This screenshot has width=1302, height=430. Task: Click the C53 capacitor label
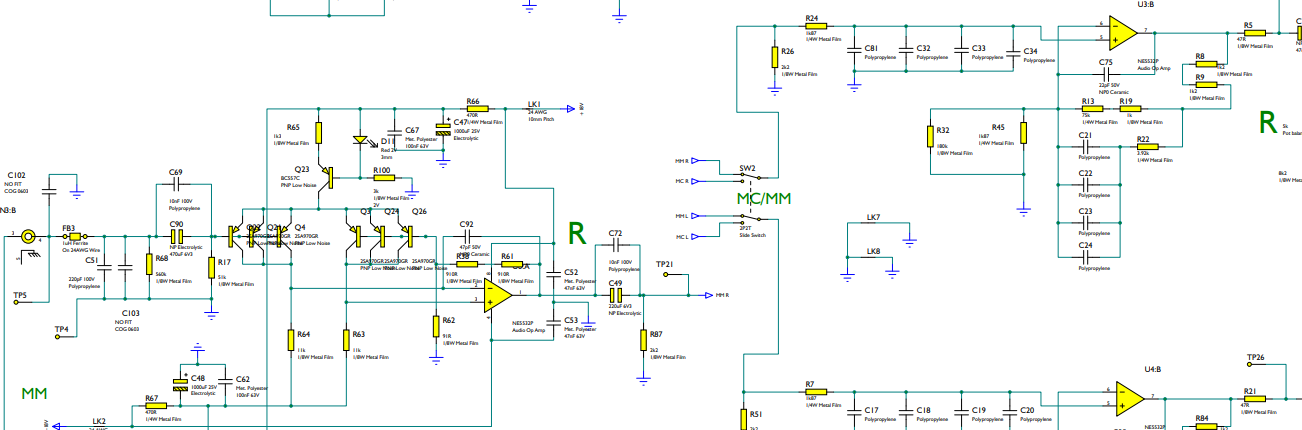pyautogui.click(x=571, y=320)
